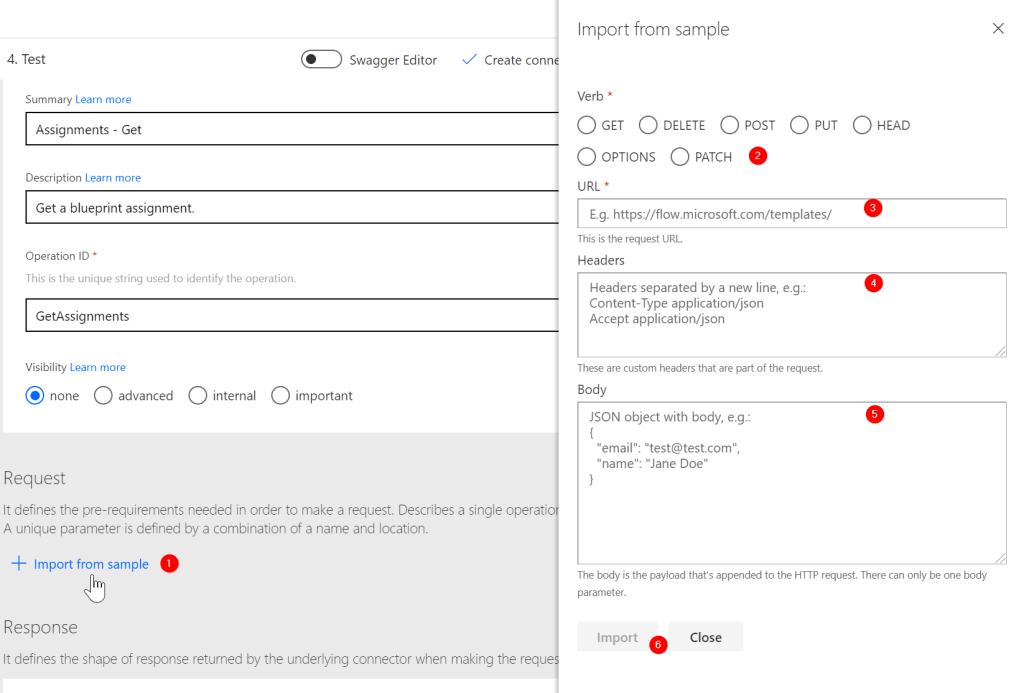Click the checkmark icon next to Create connector
Screen dimensions: 1024x693
469,60
